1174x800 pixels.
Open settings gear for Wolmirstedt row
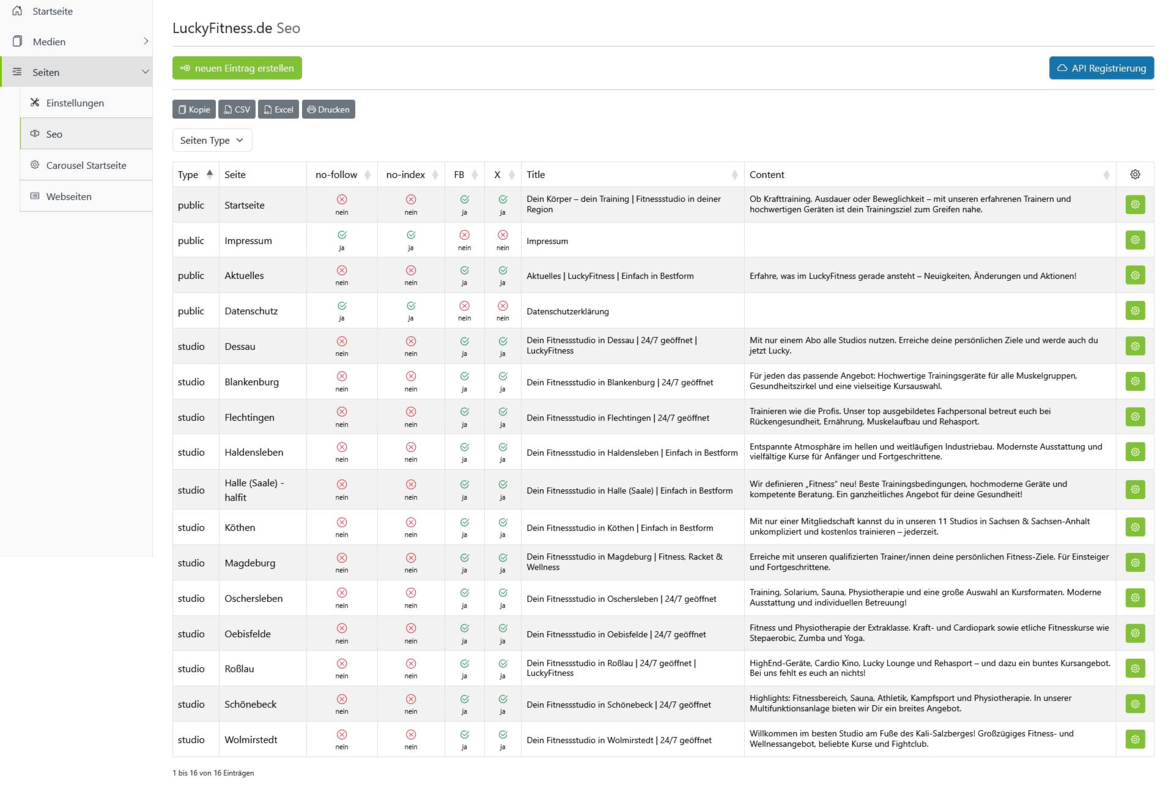(1135, 739)
